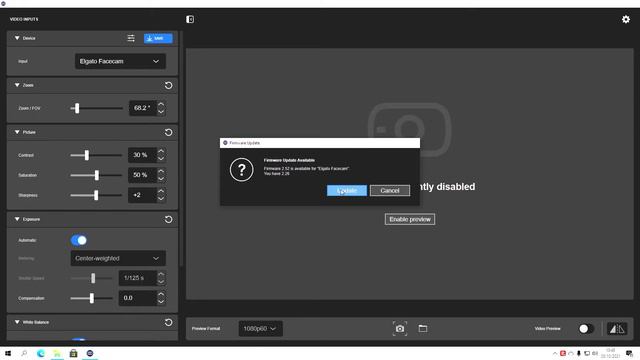The image size is (640, 360).
Task: Click the Zoom / FOV slider handle
Action: pyautogui.click(x=77, y=108)
